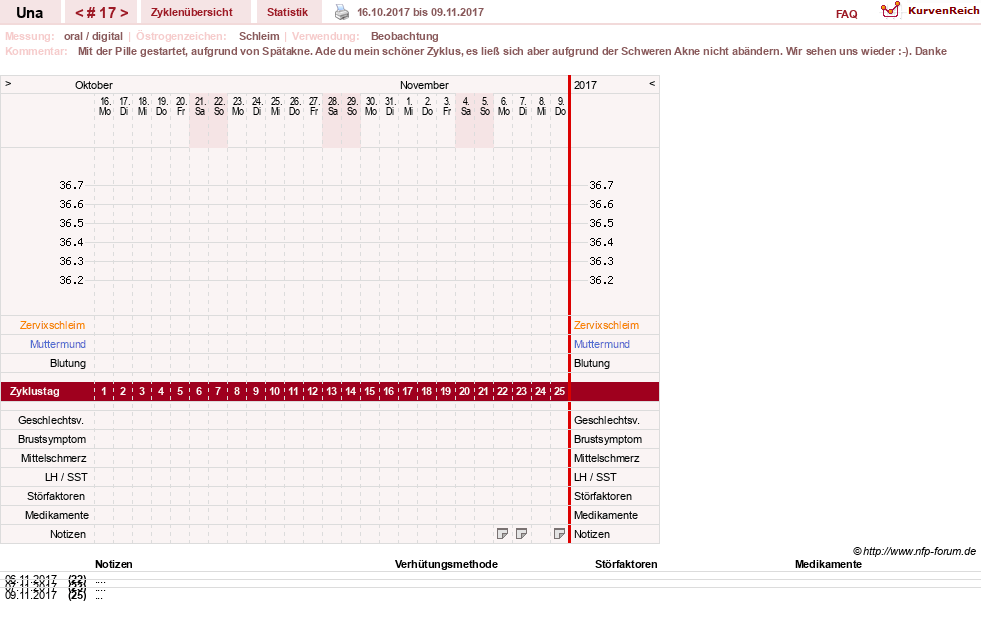Select cycle day 1 cell
This screenshot has width=981, height=643.
pyautogui.click(x=104, y=392)
